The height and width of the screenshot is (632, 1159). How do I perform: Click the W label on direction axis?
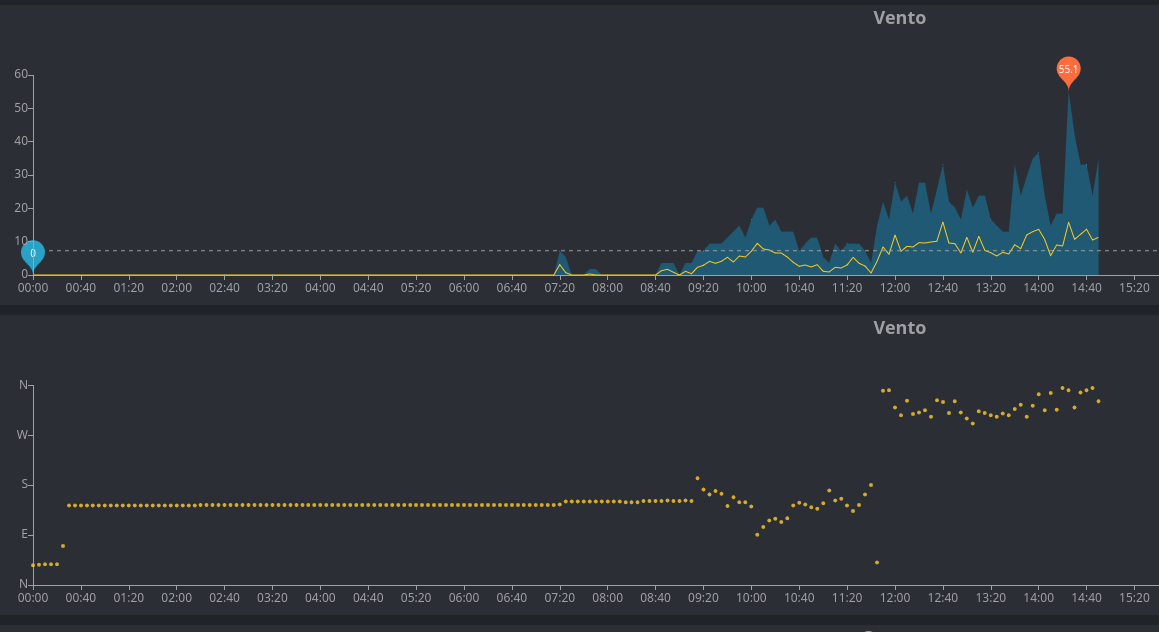tap(22, 435)
